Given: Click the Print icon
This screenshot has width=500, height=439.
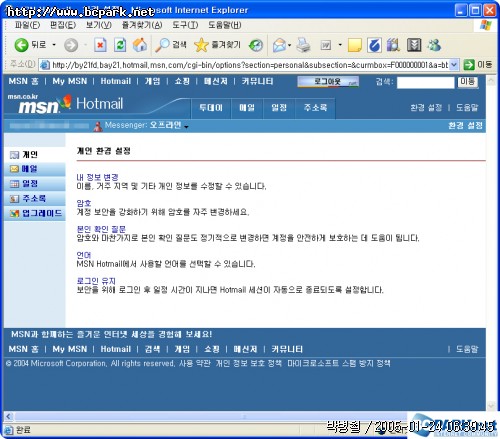Looking at the screenshot, I should 303,45.
